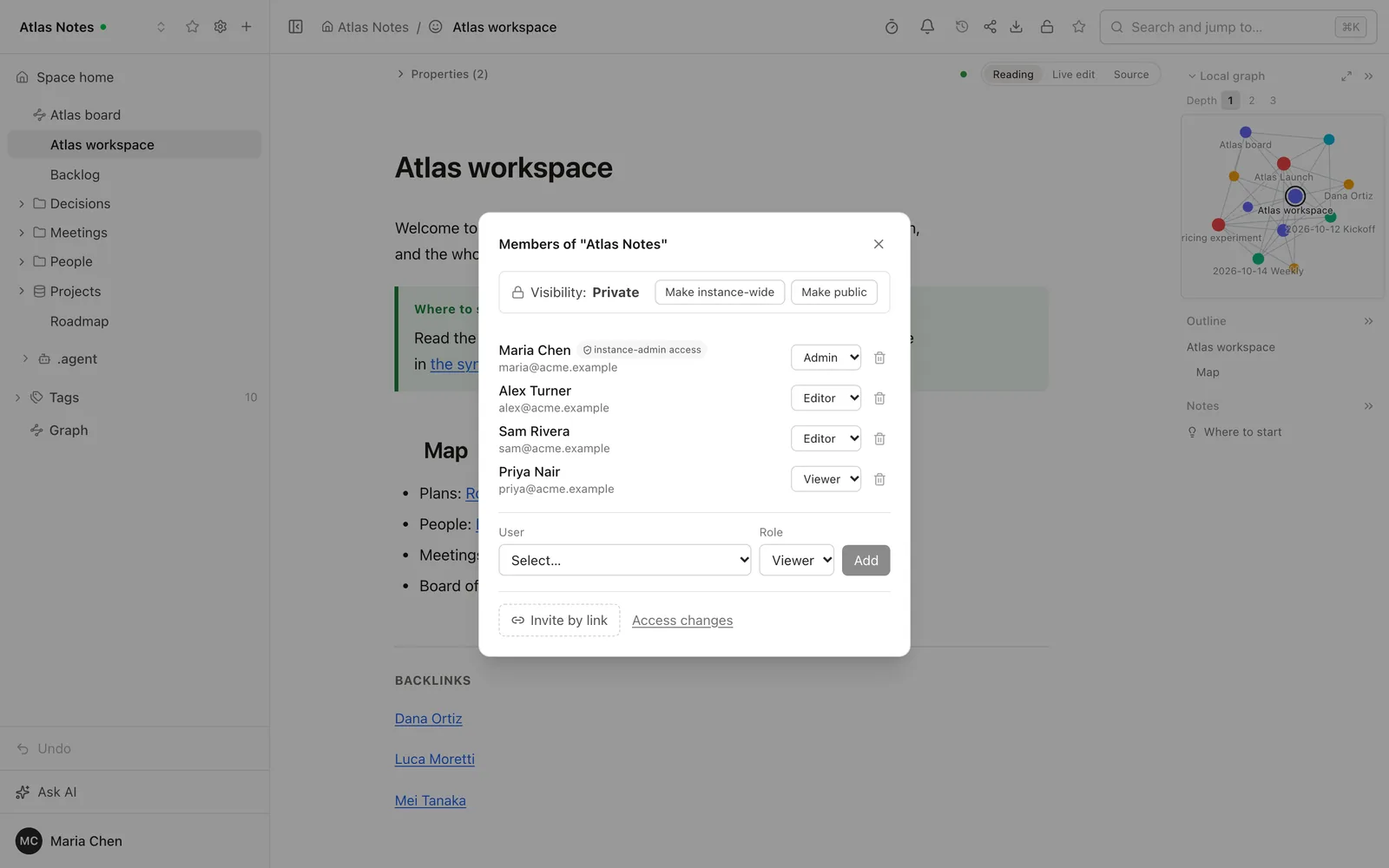Open Where to start note

click(1242, 432)
